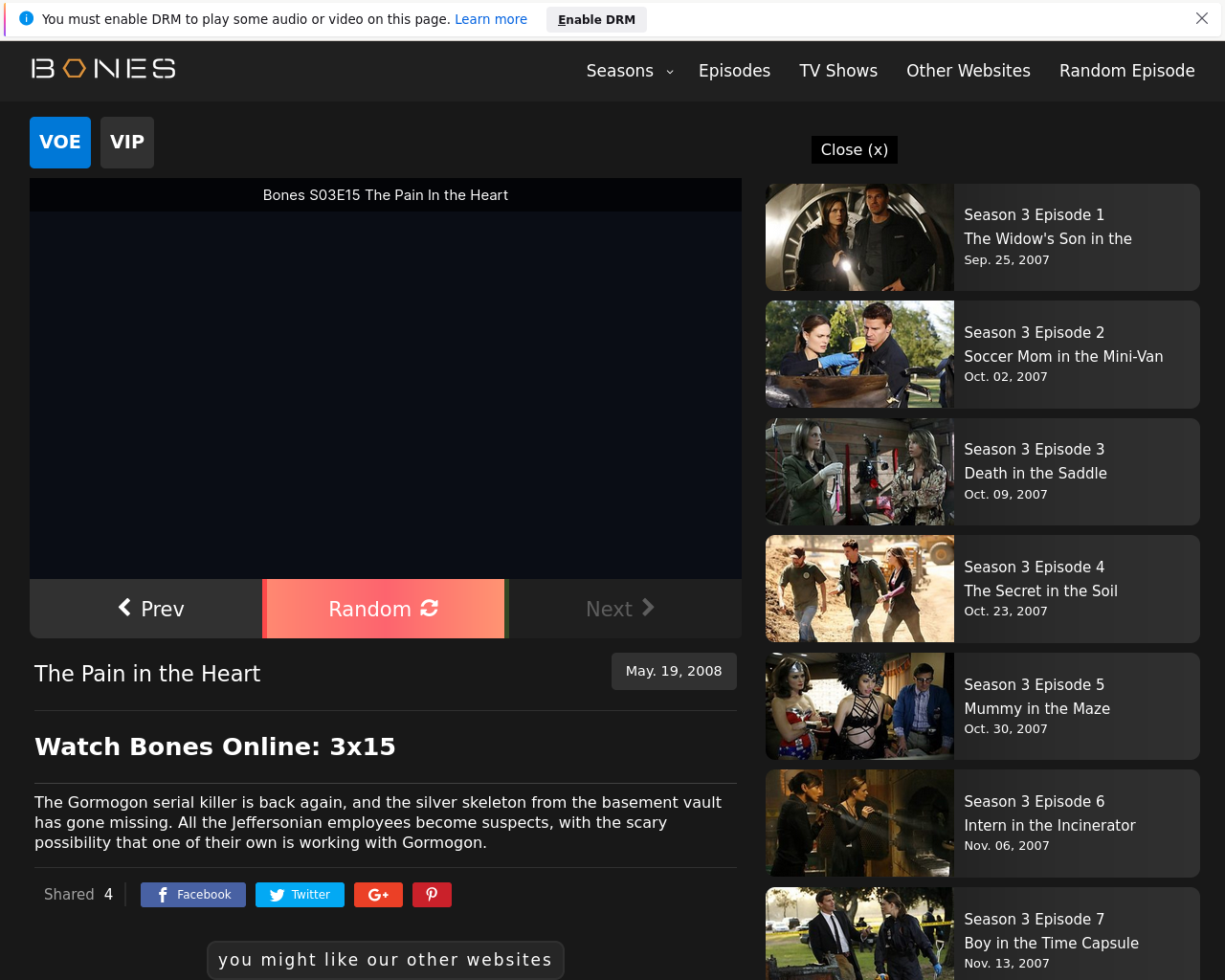Viewport: 1225px width, 980px height.
Task: Share the episode on Twitter
Action: pos(300,895)
